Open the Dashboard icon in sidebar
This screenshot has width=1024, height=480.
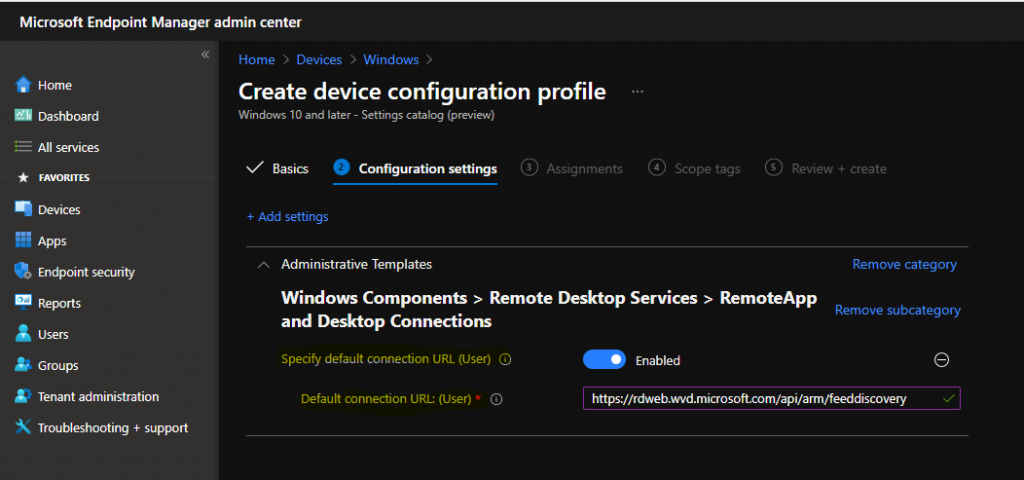(x=23, y=116)
